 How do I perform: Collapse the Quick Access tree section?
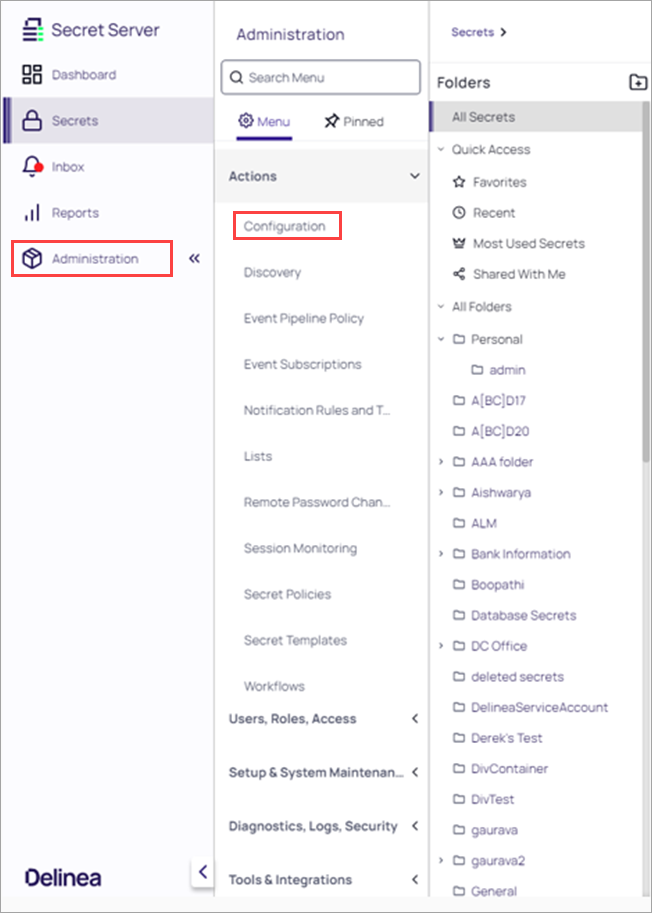click(441, 150)
